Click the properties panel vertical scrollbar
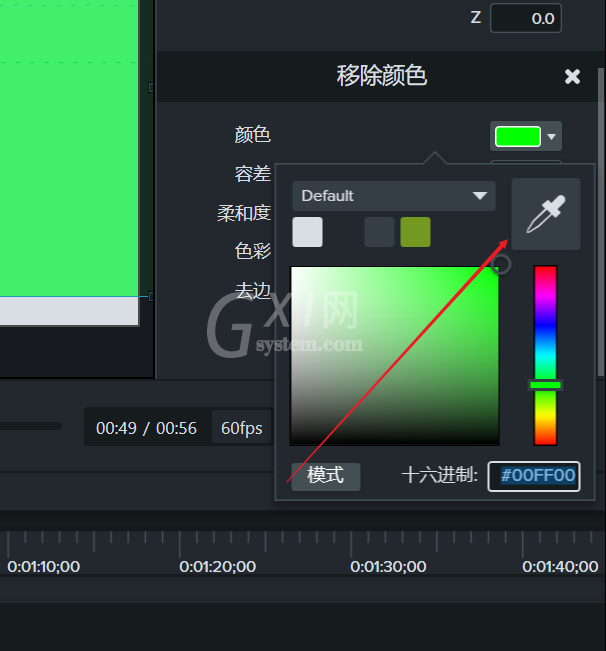Image resolution: width=606 pixels, height=651 pixels. pos(601,222)
